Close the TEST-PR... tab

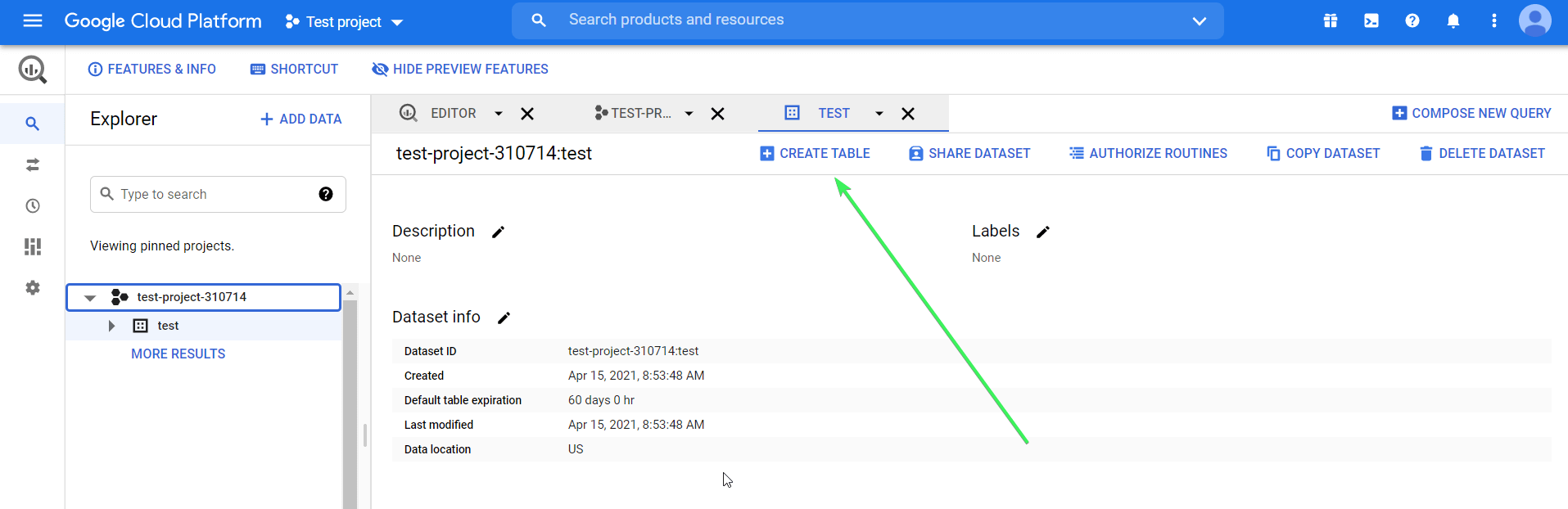click(717, 114)
